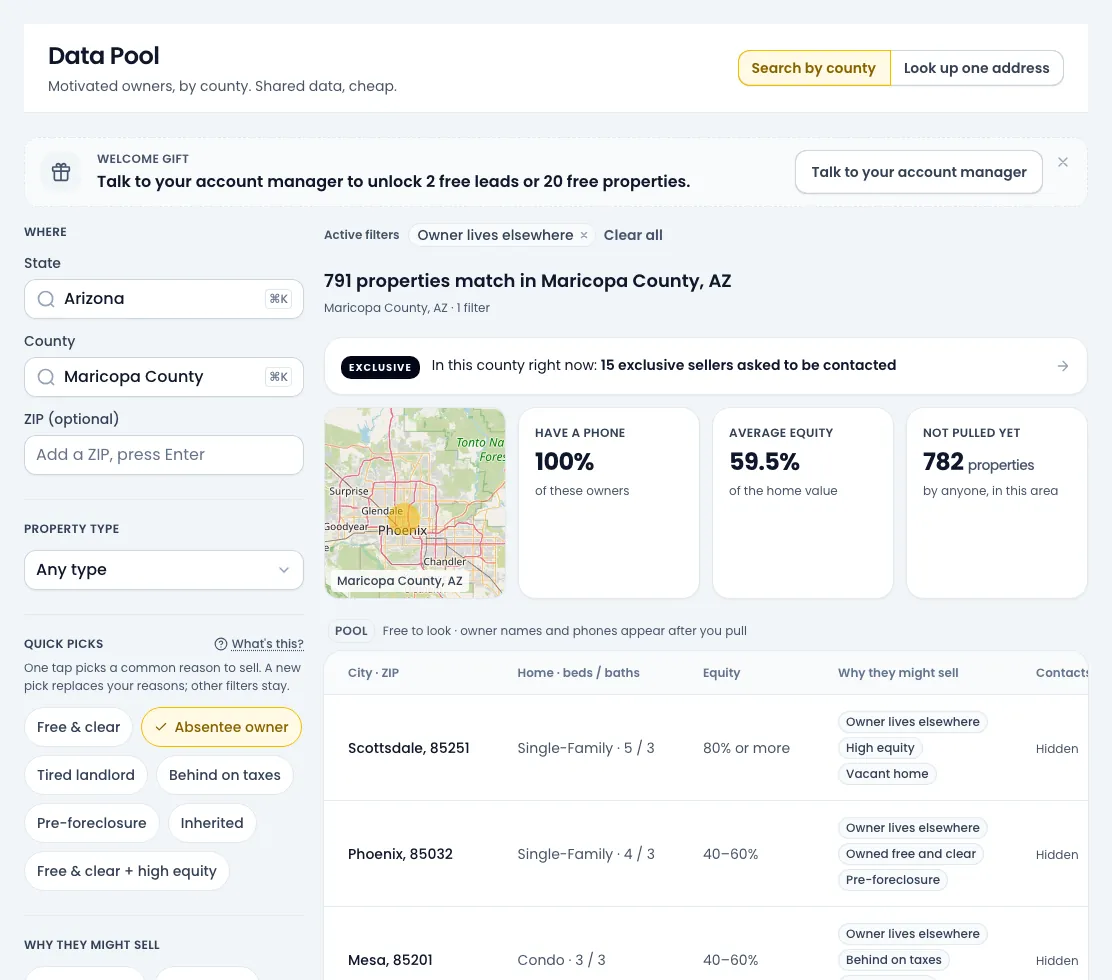This screenshot has height=980, width=1112.
Task: Click the EXCLUSIVE badge
Action: [380, 367]
